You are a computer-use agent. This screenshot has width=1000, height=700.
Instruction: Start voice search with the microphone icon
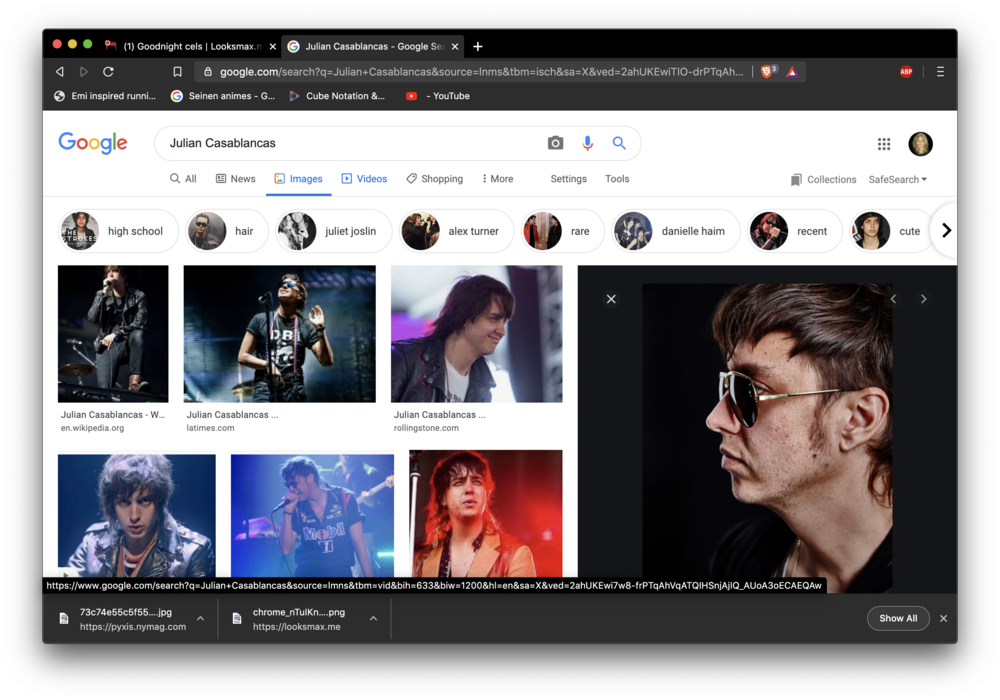tap(587, 143)
